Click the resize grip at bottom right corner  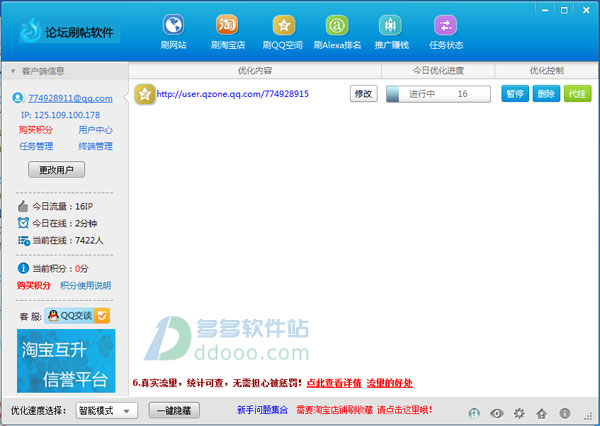click(x=590, y=417)
